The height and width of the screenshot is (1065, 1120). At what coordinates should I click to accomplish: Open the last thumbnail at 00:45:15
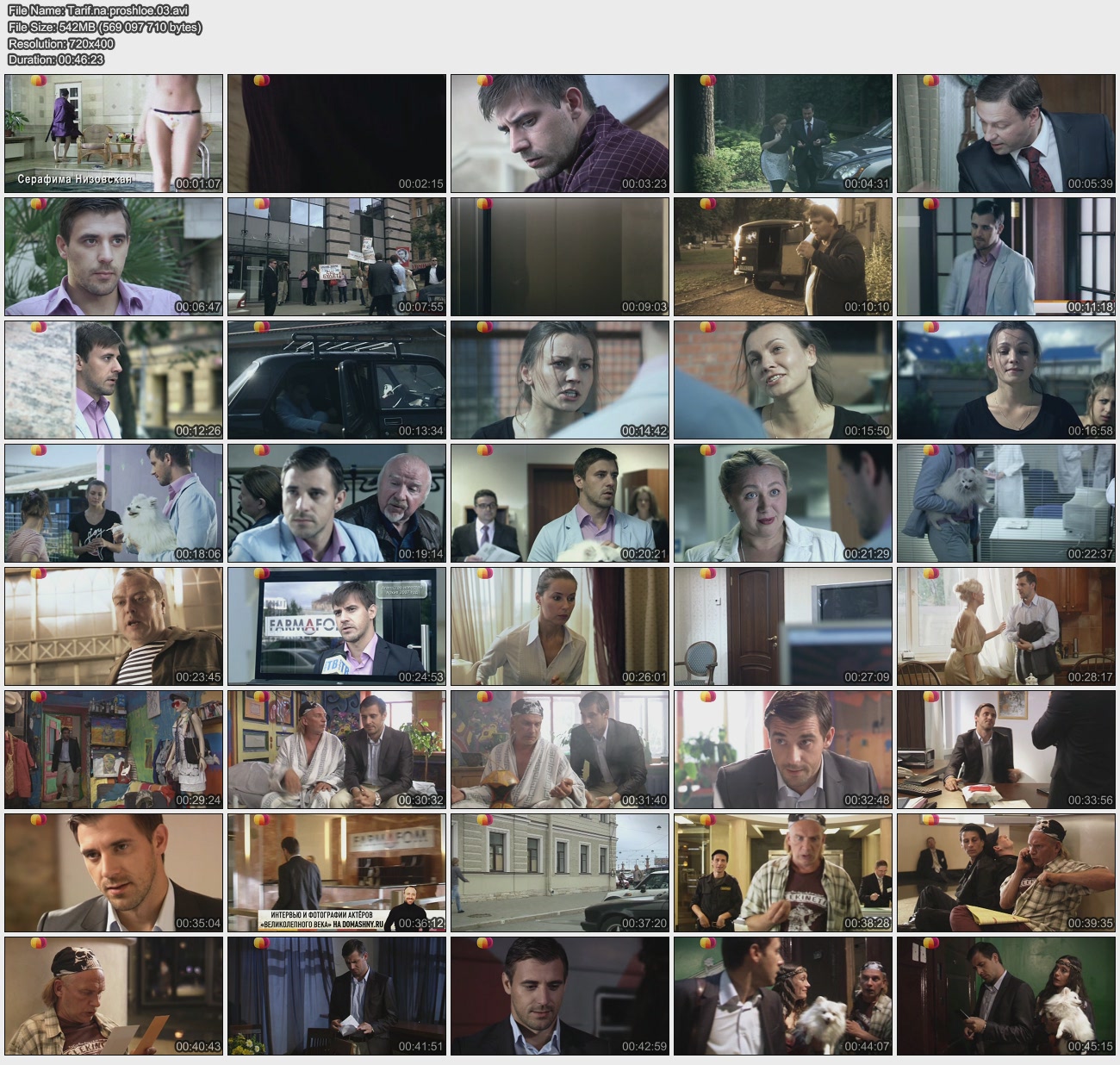(x=1005, y=996)
